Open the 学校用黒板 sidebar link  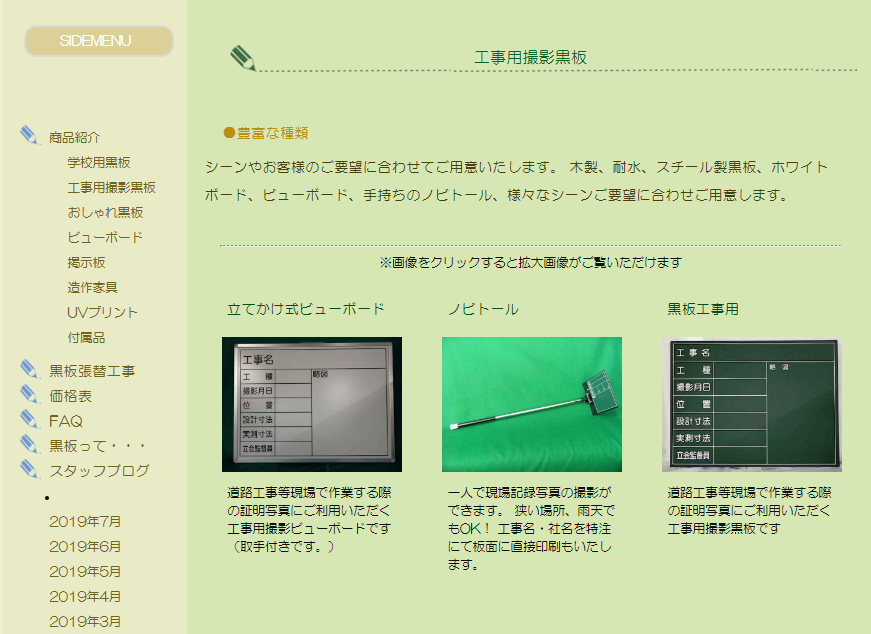[99, 162]
